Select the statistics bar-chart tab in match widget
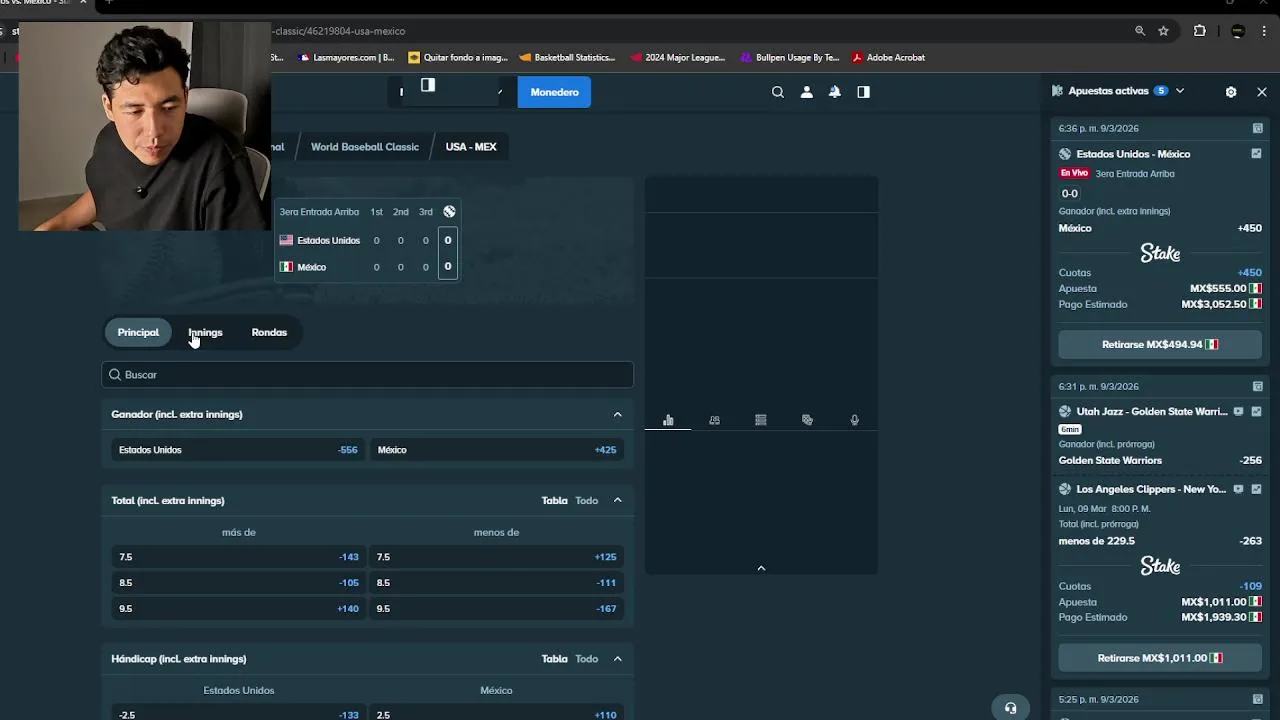Screen dimensions: 1280x720 (x=668, y=420)
